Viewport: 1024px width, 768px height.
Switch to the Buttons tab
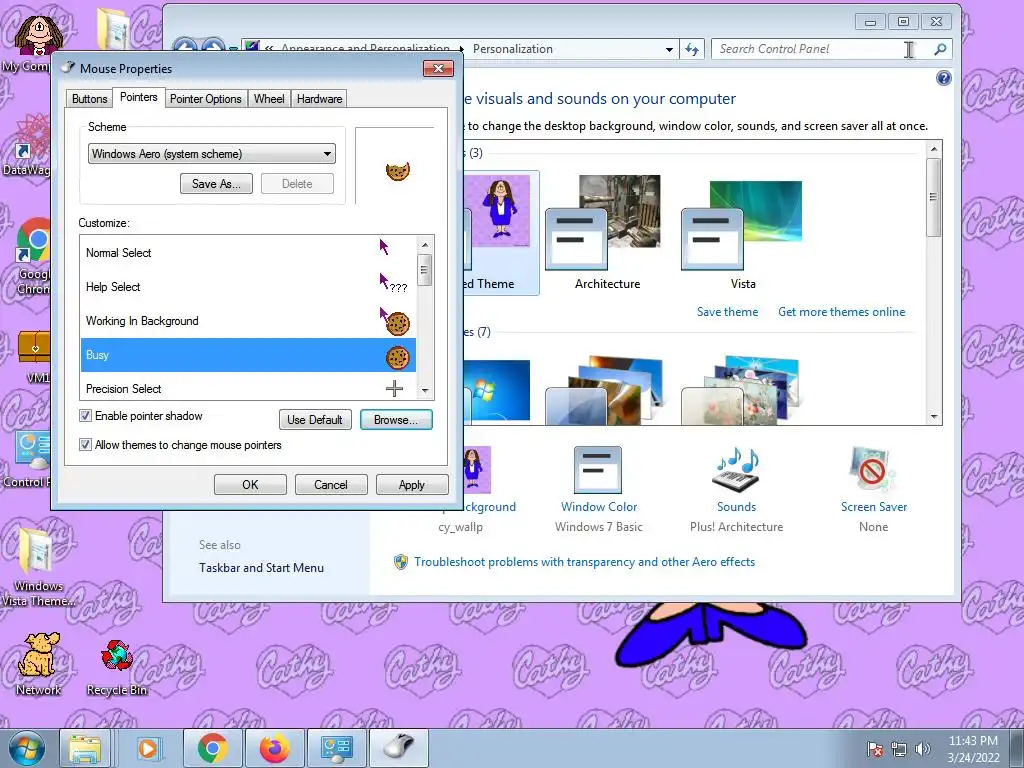pos(89,99)
